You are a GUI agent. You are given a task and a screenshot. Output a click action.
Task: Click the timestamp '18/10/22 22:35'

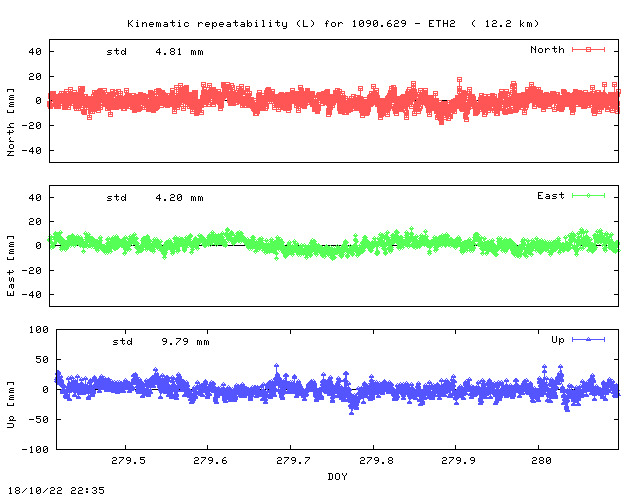click(x=56, y=490)
